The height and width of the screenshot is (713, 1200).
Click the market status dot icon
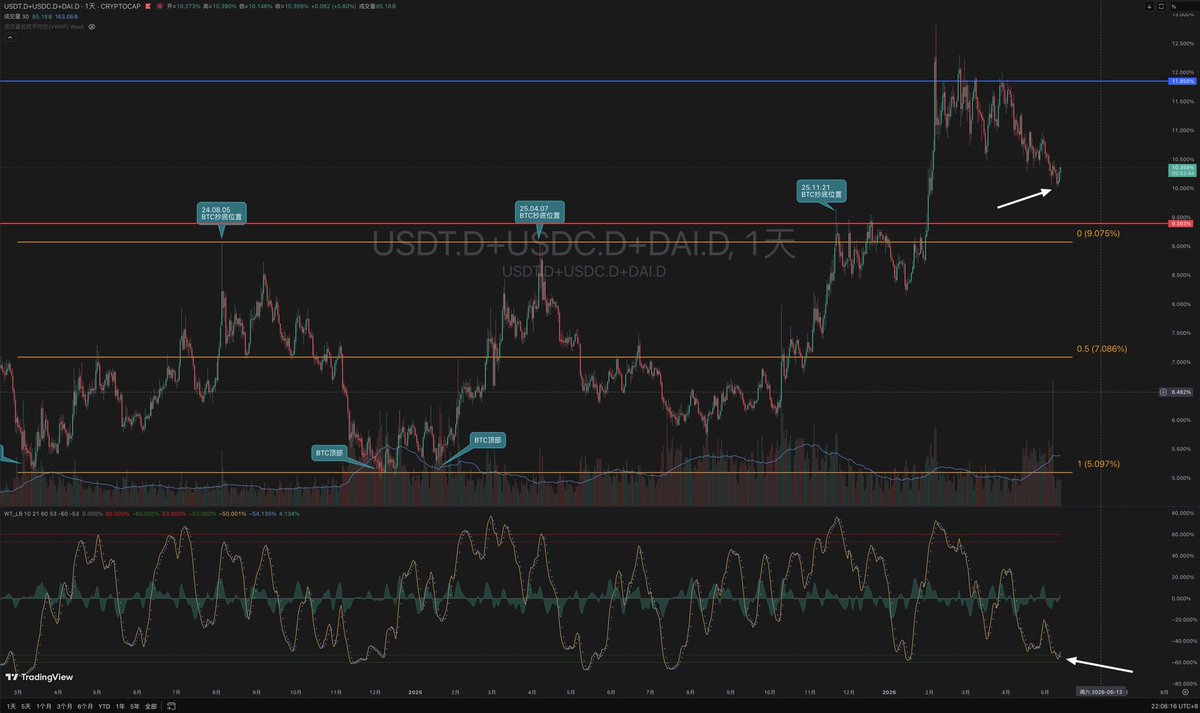(159, 6)
